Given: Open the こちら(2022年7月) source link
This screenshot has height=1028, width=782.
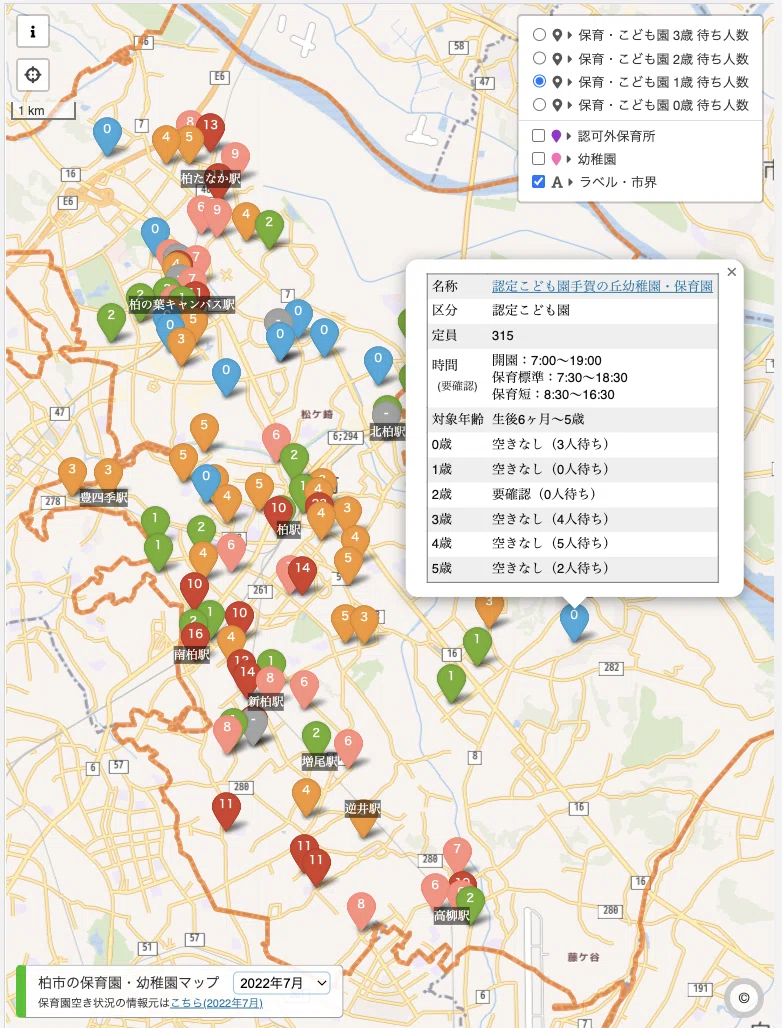Looking at the screenshot, I should click(216, 1003).
